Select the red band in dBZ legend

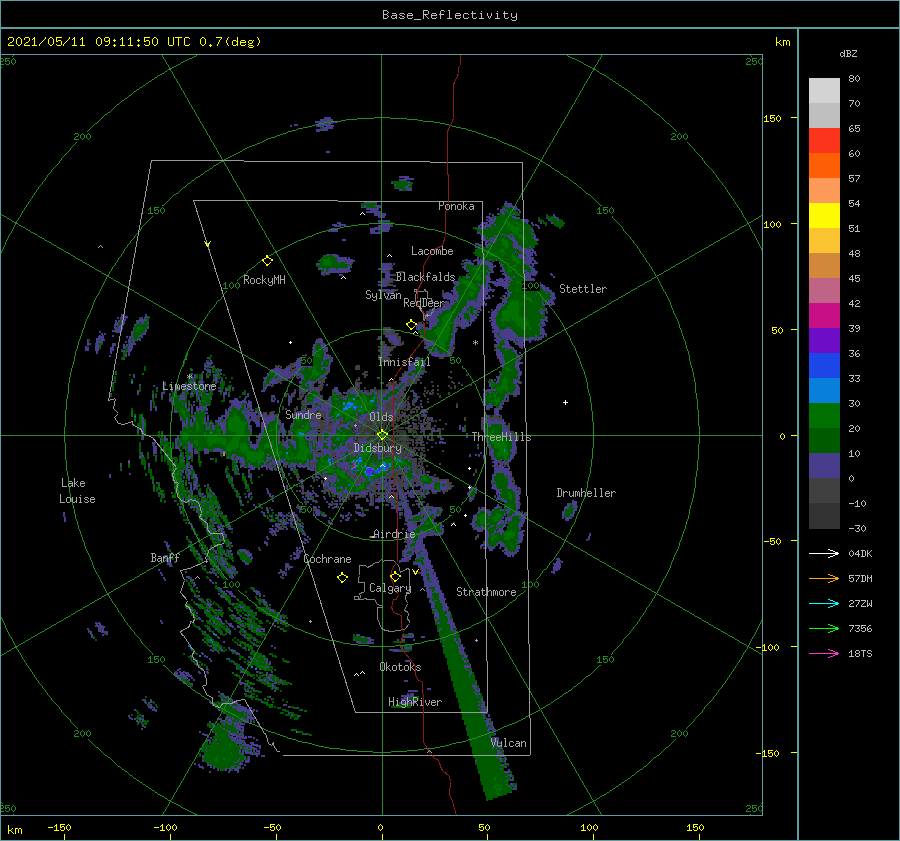click(824, 141)
